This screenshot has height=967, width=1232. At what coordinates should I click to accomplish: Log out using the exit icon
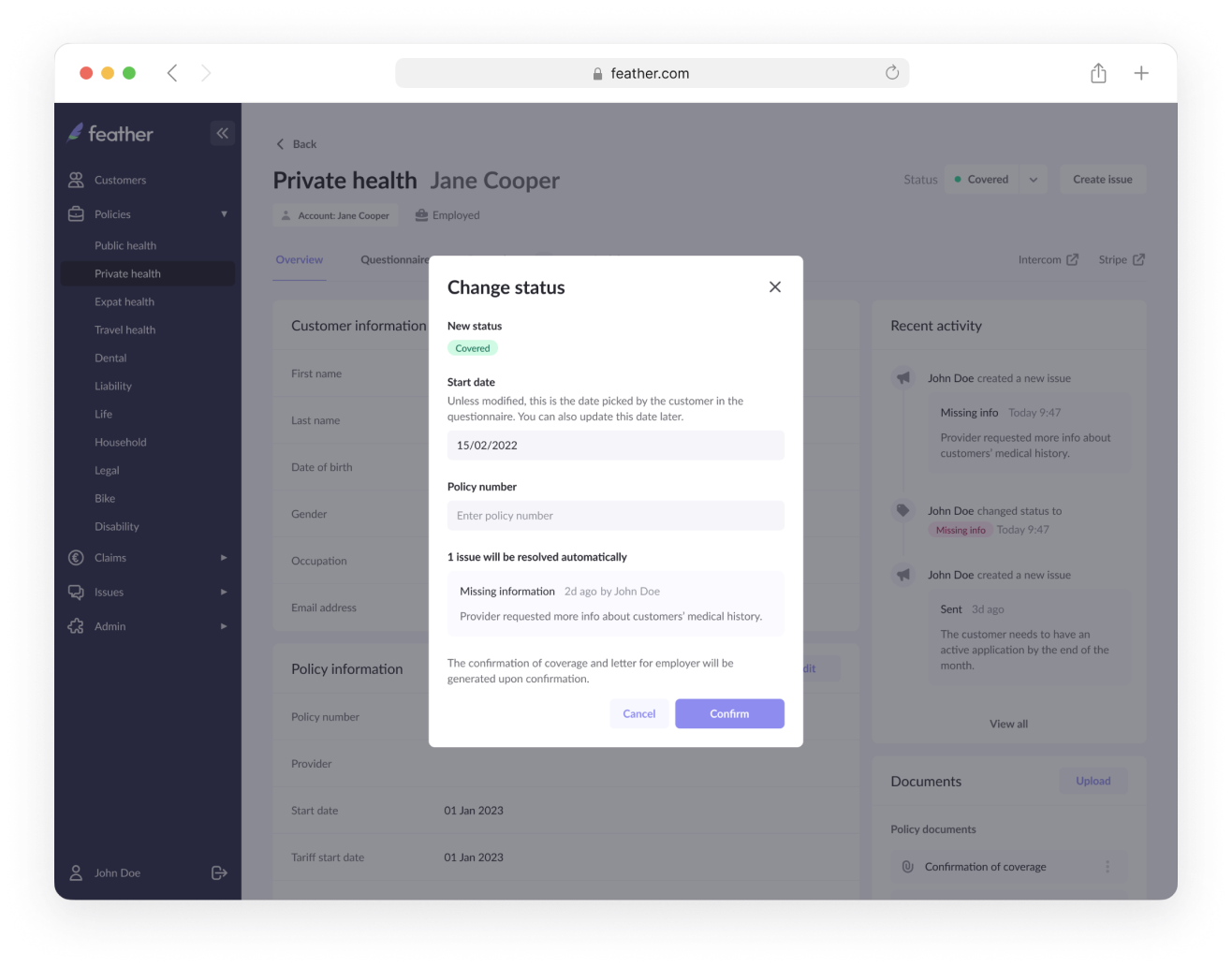219,872
